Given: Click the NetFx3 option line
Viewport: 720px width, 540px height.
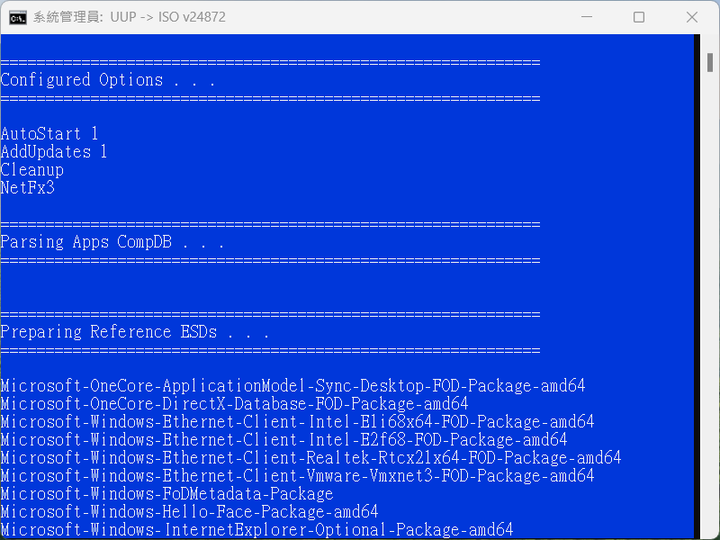Looking at the screenshot, I should 28,188.
